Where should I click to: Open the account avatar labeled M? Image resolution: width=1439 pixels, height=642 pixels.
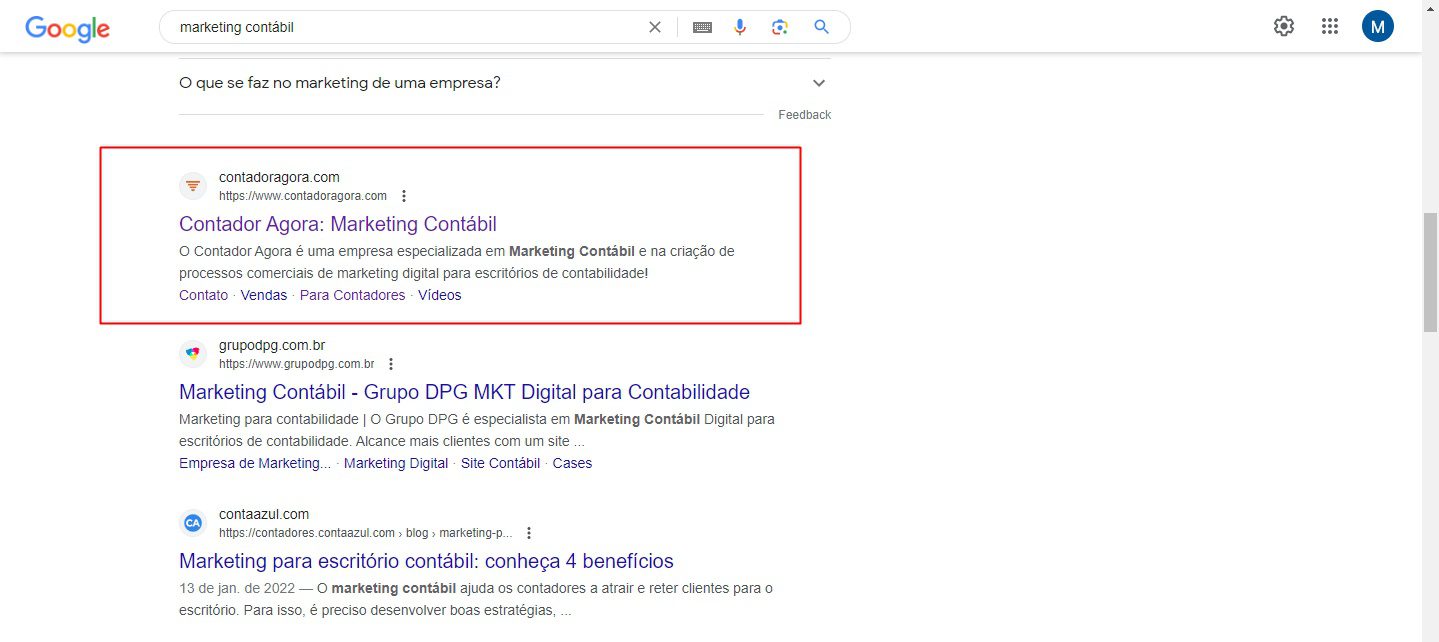[1377, 27]
